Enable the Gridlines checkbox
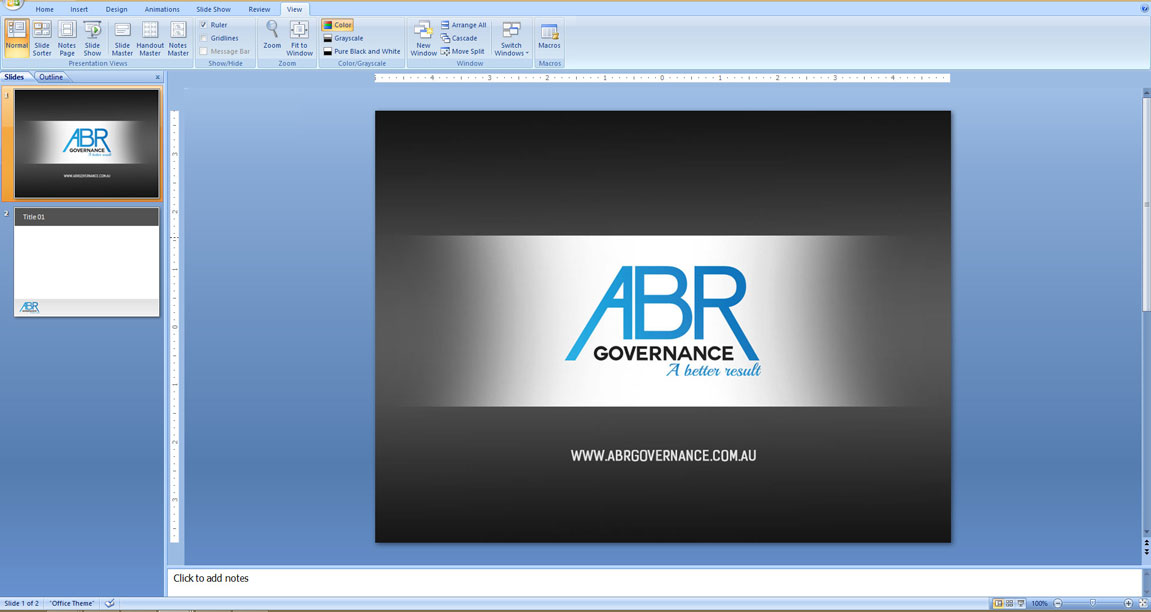The image size is (1151, 612). pos(204,38)
